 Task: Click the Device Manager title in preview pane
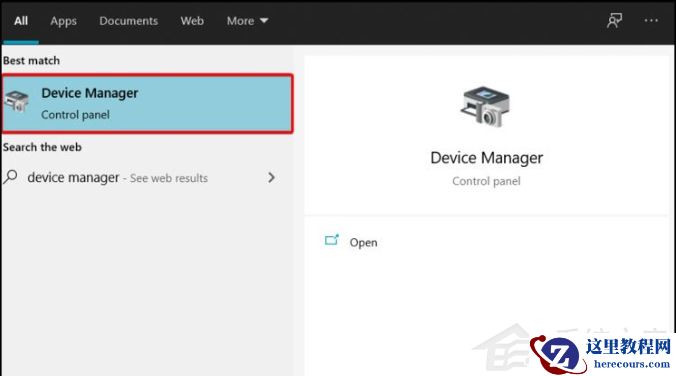pyautogui.click(x=486, y=158)
